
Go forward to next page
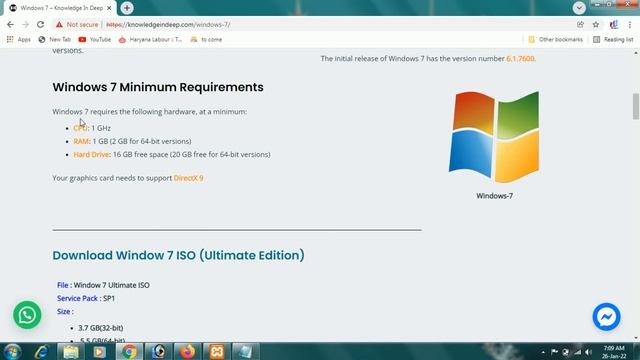coord(25,24)
